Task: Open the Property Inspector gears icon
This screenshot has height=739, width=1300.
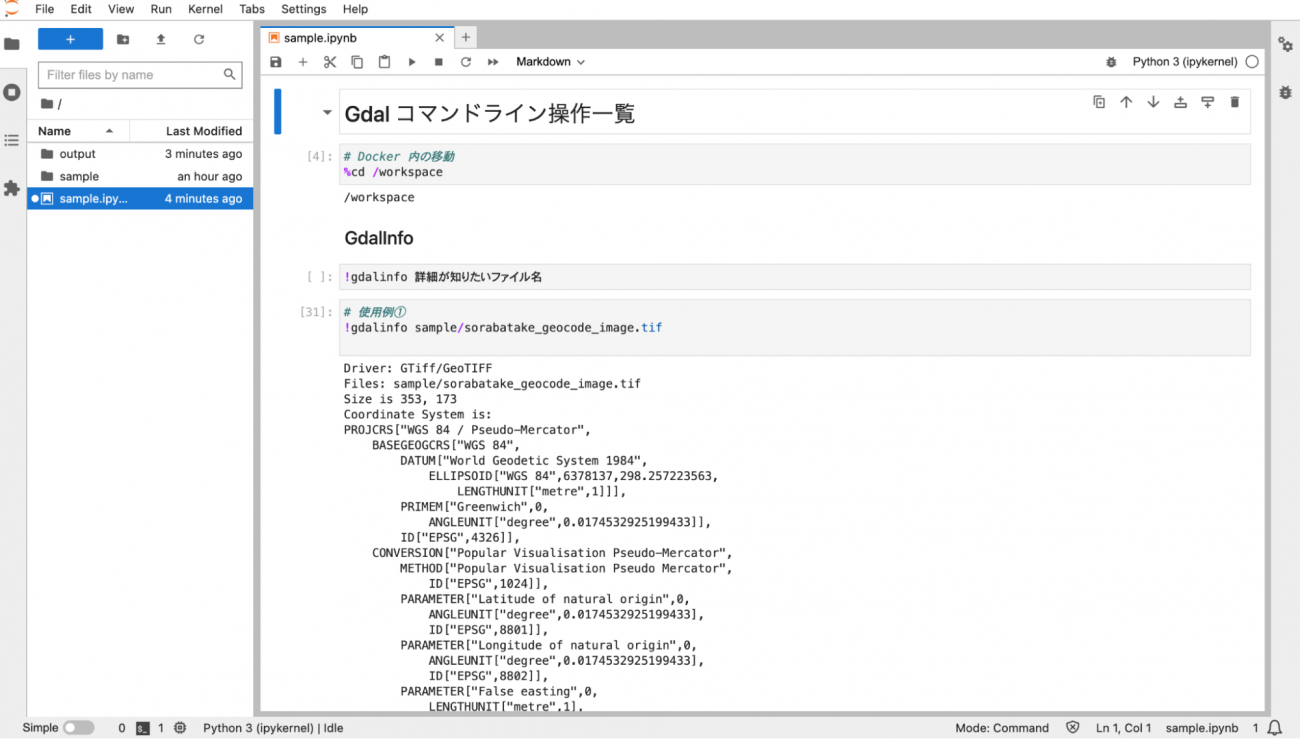Action: [x=1286, y=44]
